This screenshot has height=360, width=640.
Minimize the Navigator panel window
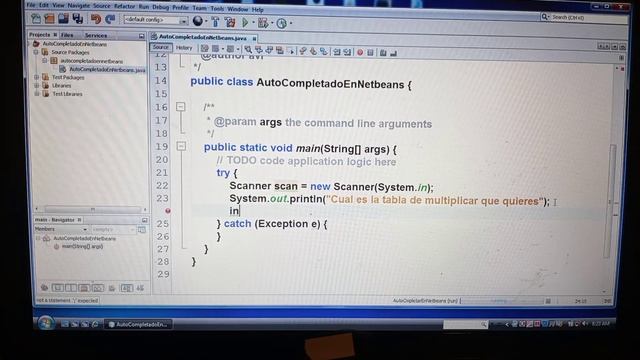[144, 220]
